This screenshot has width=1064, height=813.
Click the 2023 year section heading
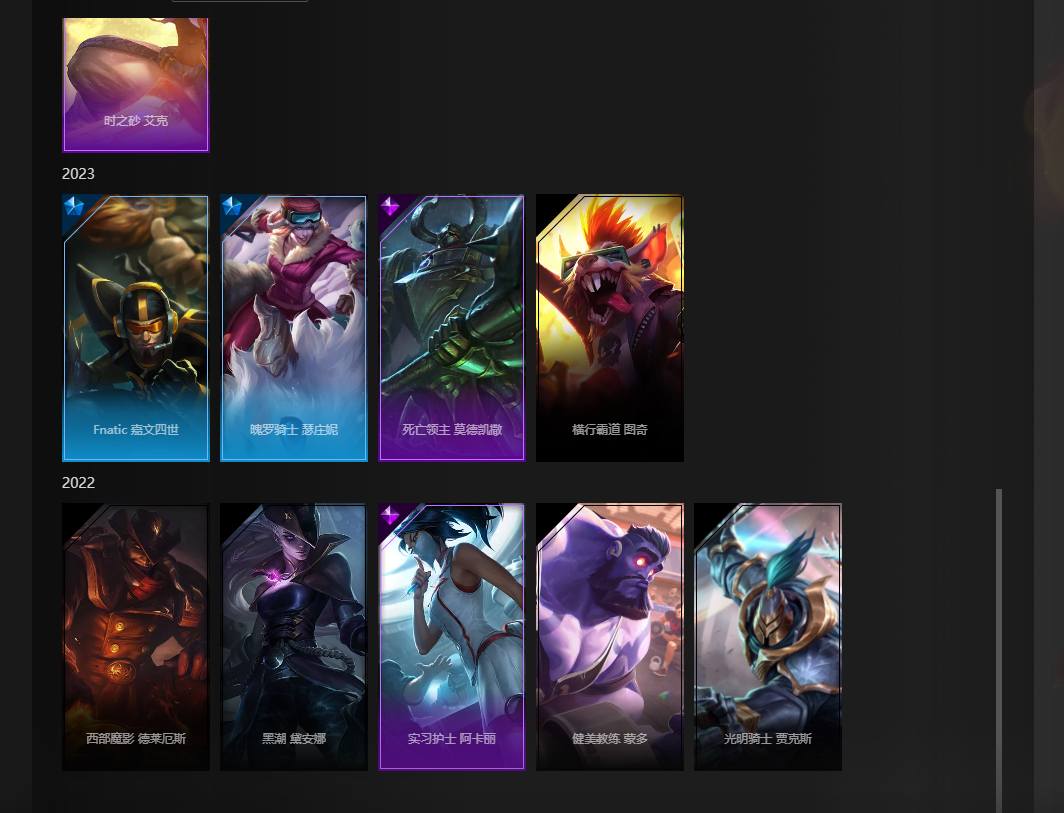tap(78, 174)
